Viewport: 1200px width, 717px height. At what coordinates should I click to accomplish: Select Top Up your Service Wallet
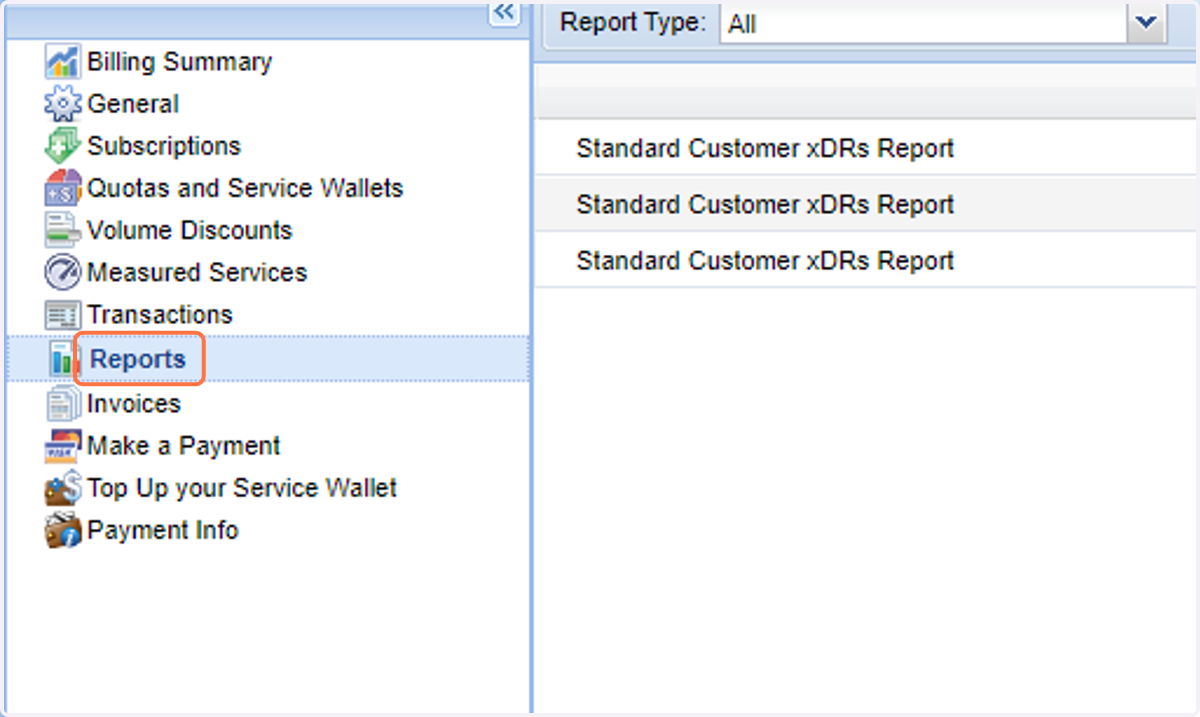pyautogui.click(x=242, y=488)
